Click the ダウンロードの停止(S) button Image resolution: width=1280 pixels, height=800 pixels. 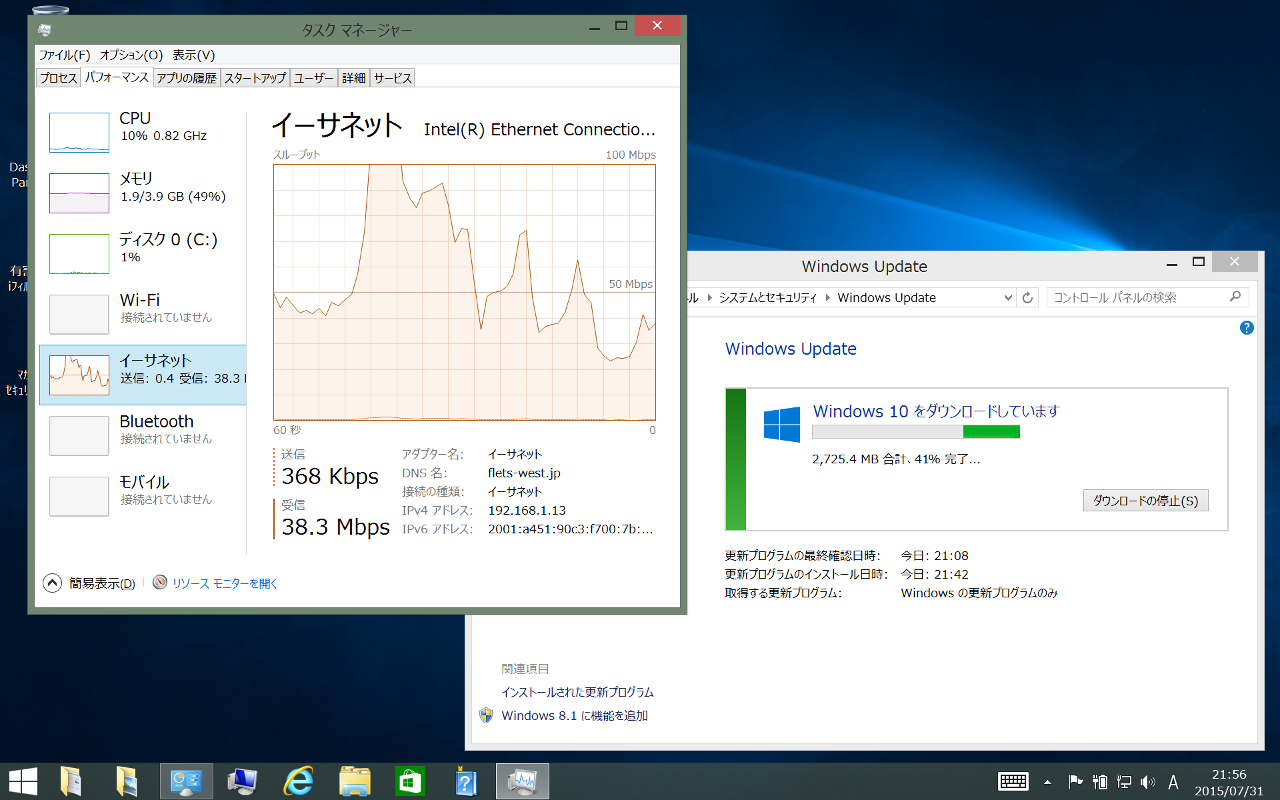coord(1146,500)
